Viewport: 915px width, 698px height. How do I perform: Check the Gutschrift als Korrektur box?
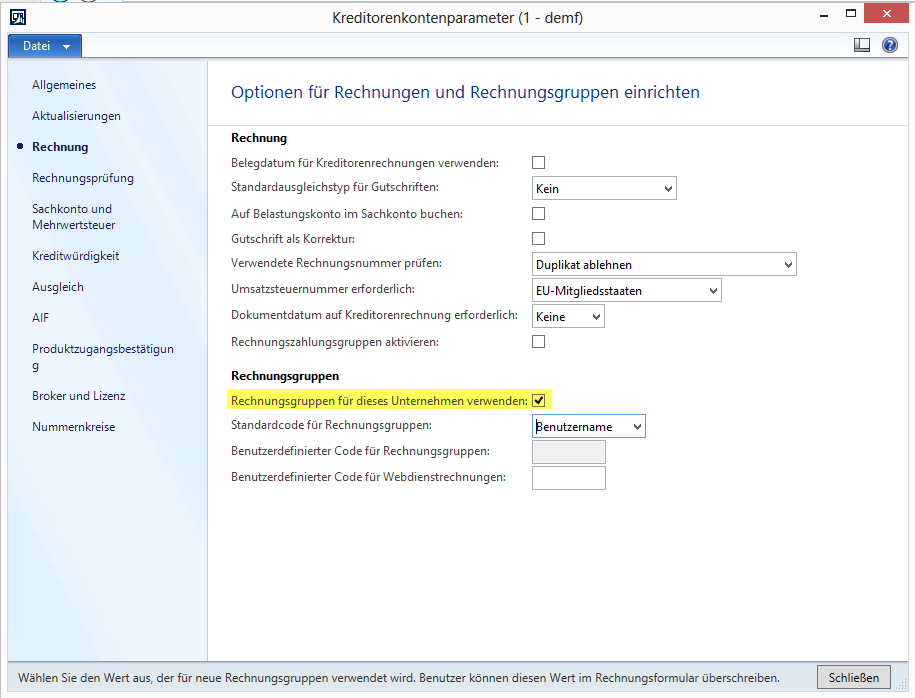[538, 238]
